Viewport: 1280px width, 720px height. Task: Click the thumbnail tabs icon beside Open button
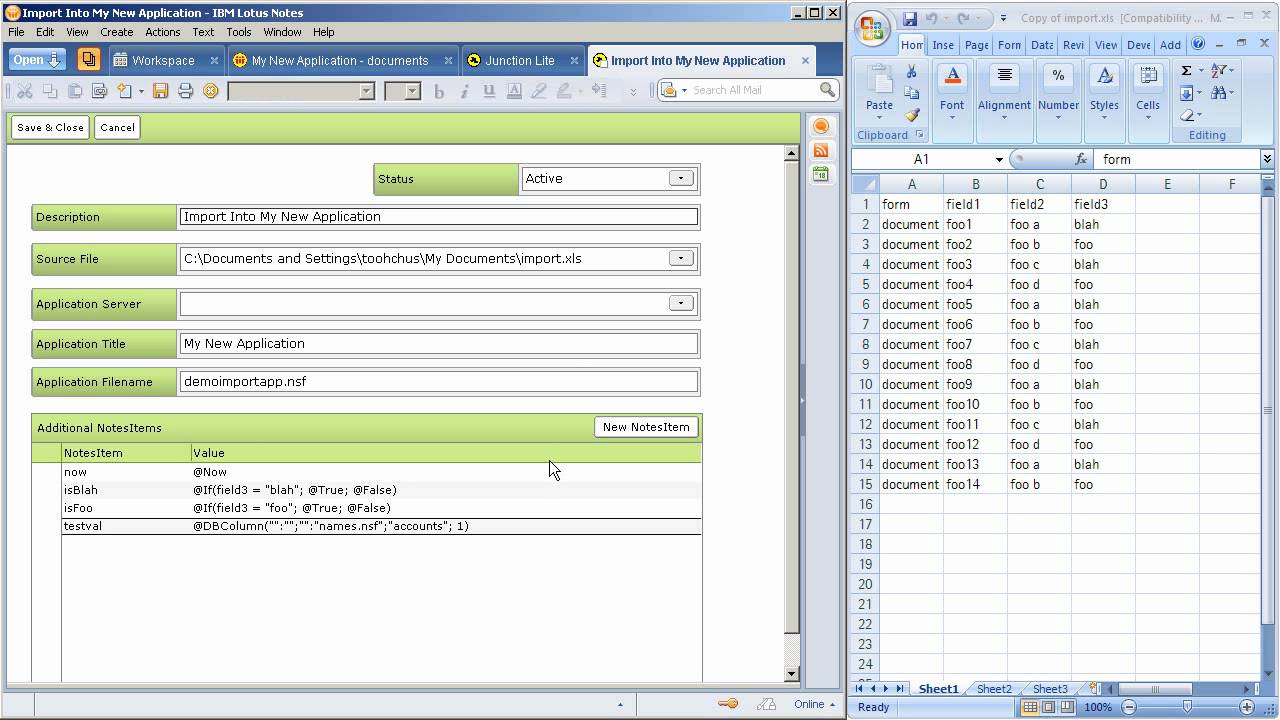click(88, 60)
